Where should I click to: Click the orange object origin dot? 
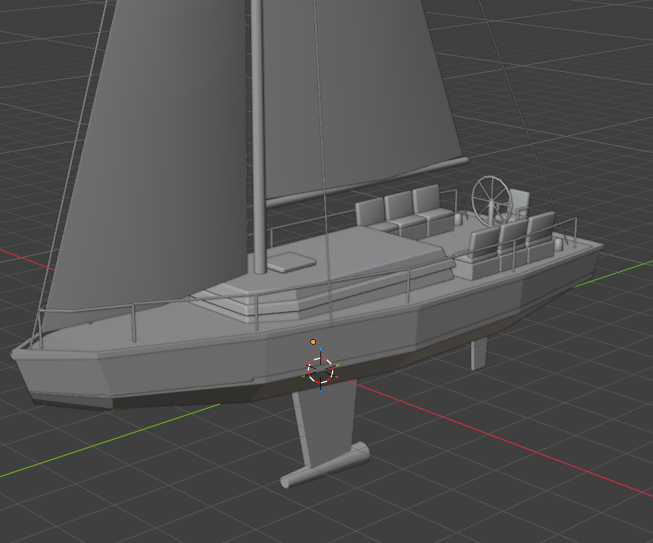pos(313,342)
